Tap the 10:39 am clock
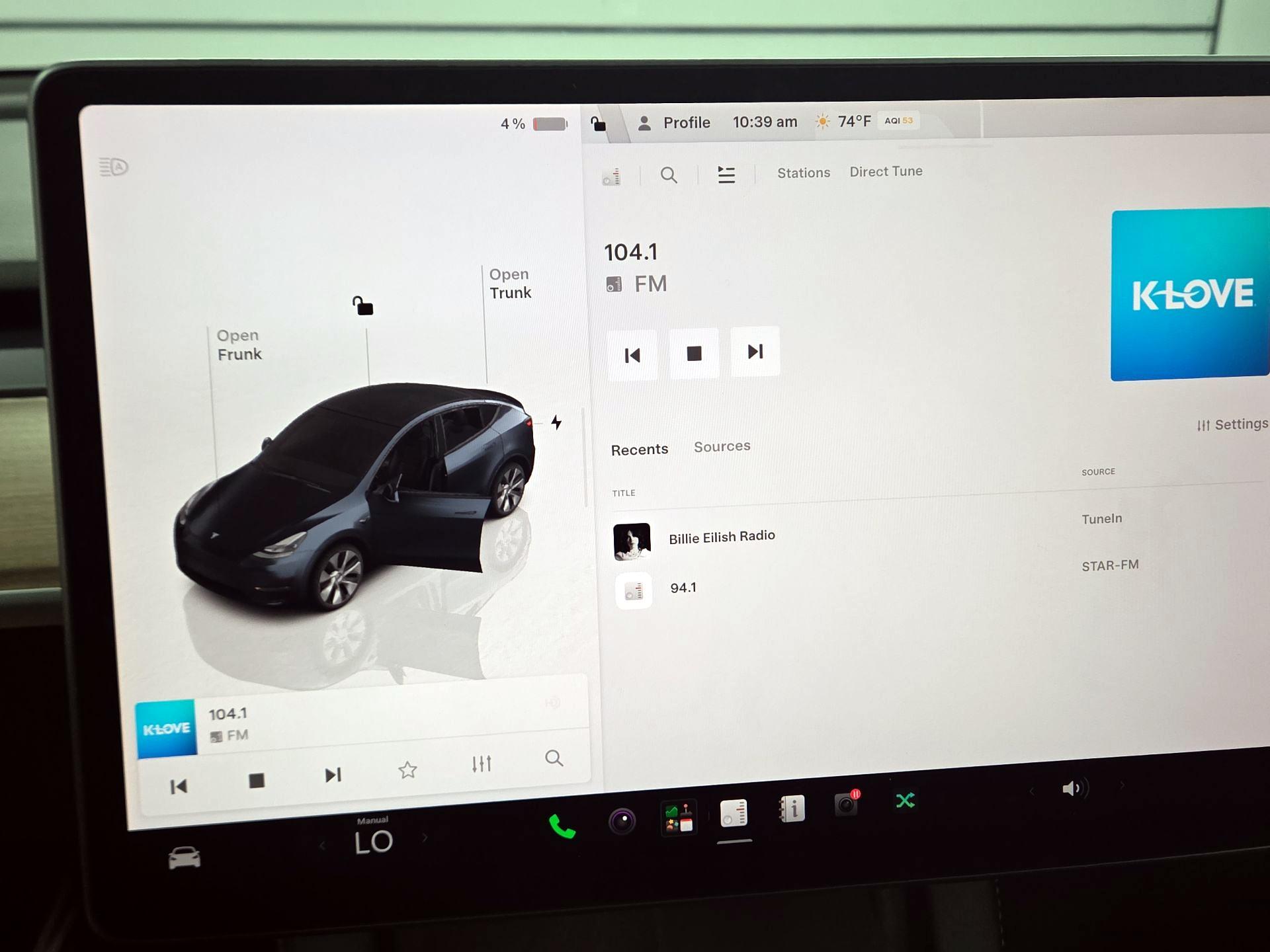This screenshot has width=1270, height=952. [765, 122]
